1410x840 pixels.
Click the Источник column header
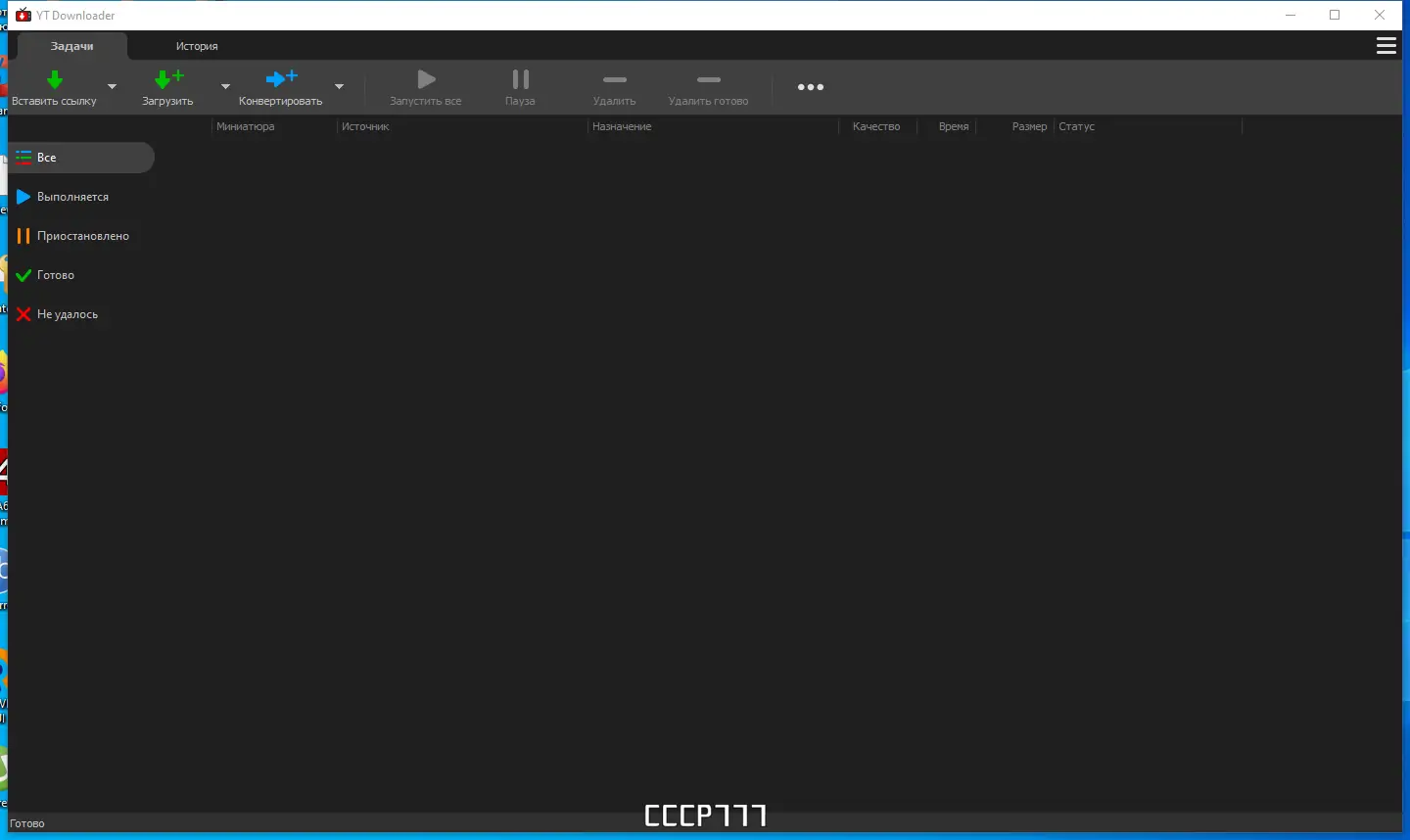click(365, 126)
